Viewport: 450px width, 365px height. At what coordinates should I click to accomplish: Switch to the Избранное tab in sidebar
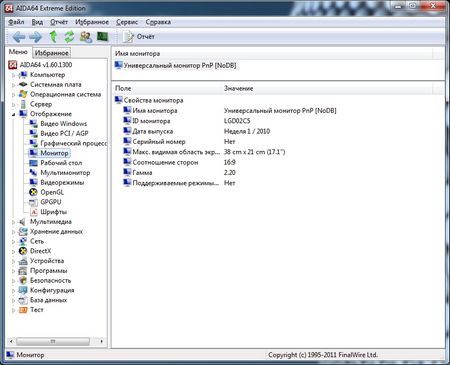click(x=51, y=53)
